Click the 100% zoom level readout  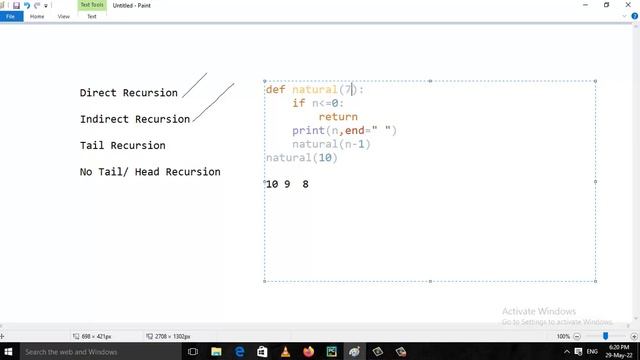(563, 336)
